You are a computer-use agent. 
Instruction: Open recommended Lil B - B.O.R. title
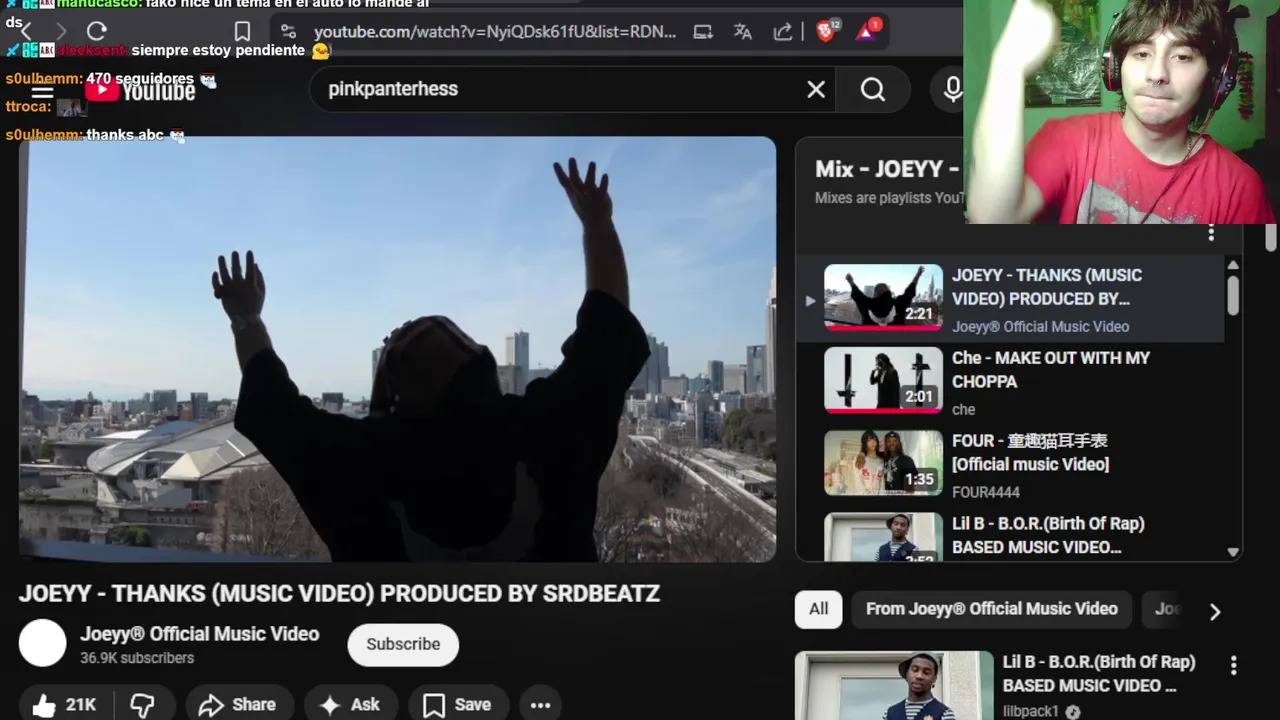[1099, 674]
